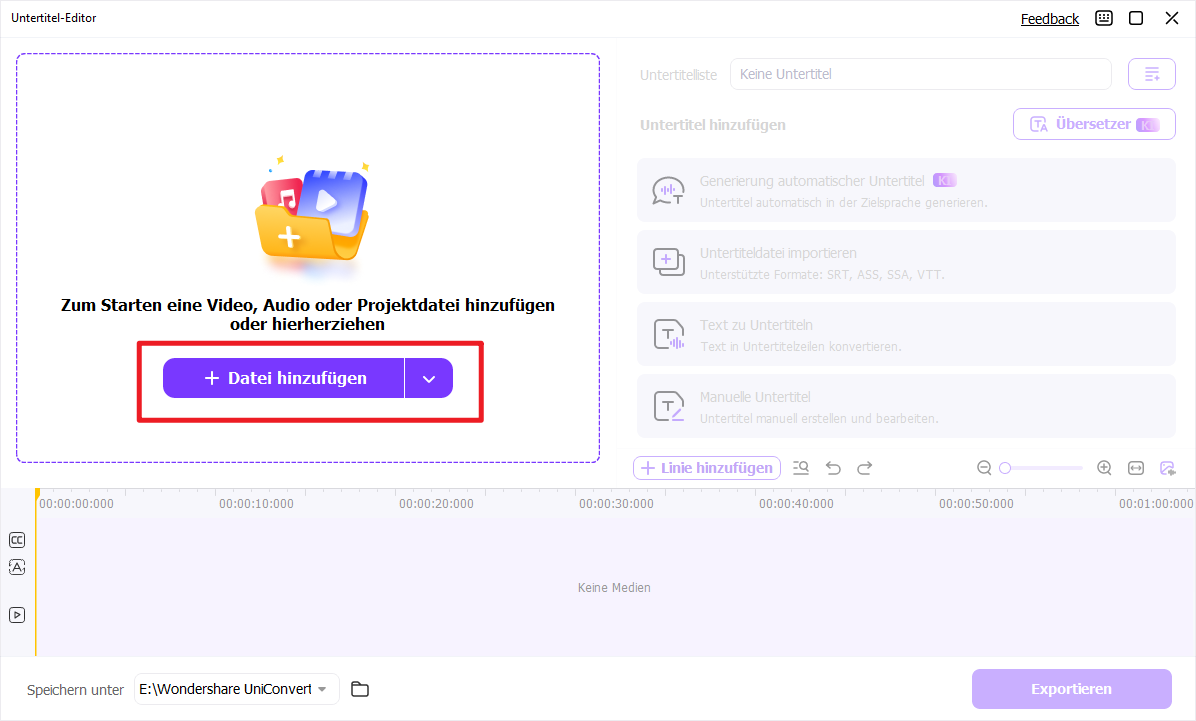Toggle the video track play icon
This screenshot has height=721, width=1196.
coord(17,615)
